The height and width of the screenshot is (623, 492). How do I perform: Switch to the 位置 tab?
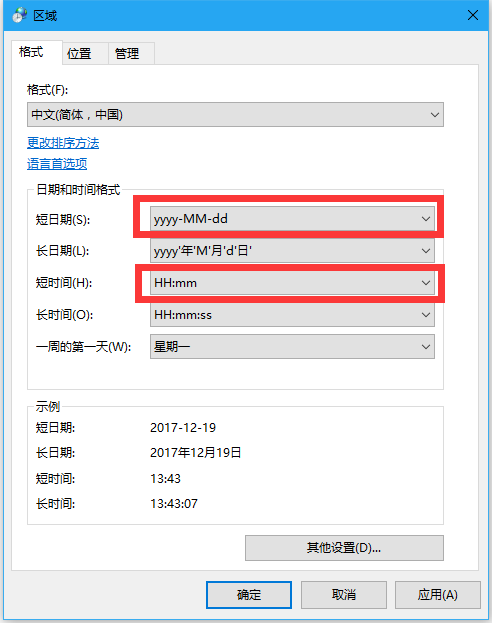(x=79, y=53)
